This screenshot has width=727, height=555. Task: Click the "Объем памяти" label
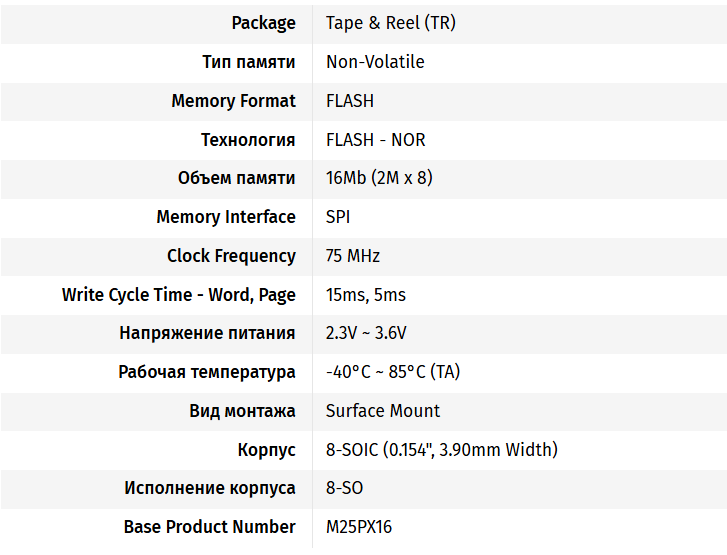tap(236, 178)
